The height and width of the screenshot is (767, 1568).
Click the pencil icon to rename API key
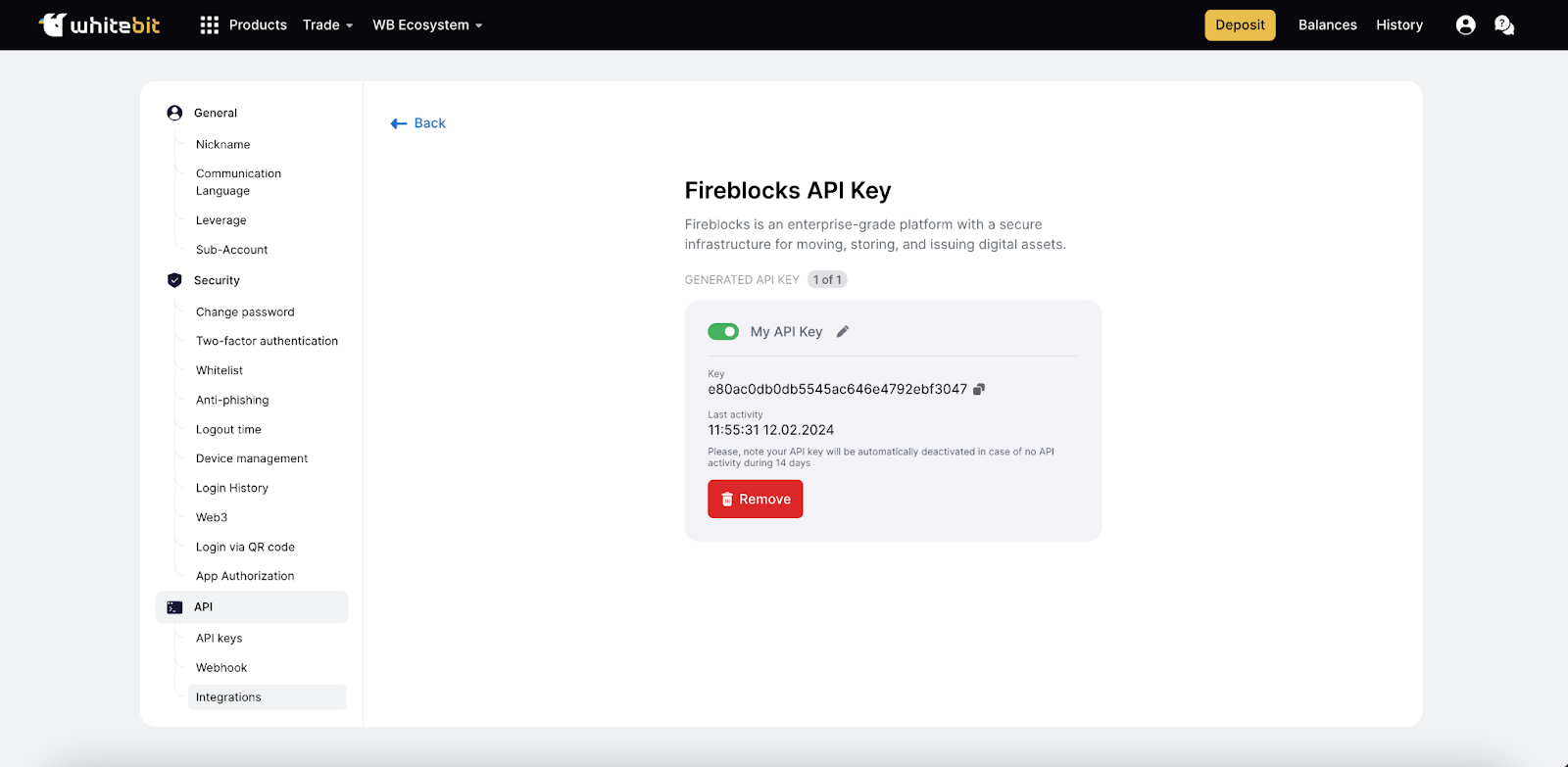pos(843,332)
